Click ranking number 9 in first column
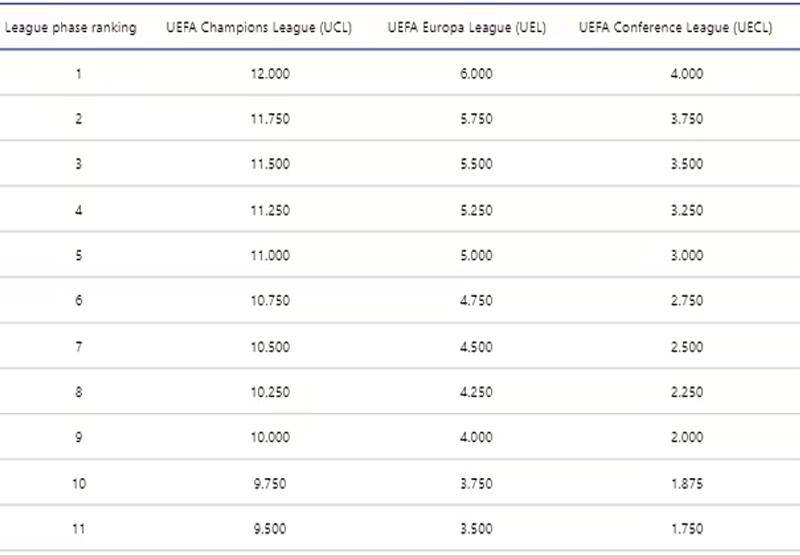 coord(79,437)
